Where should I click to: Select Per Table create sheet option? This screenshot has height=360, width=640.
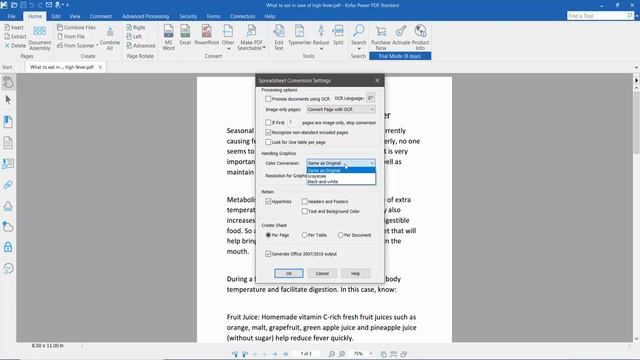(304, 235)
